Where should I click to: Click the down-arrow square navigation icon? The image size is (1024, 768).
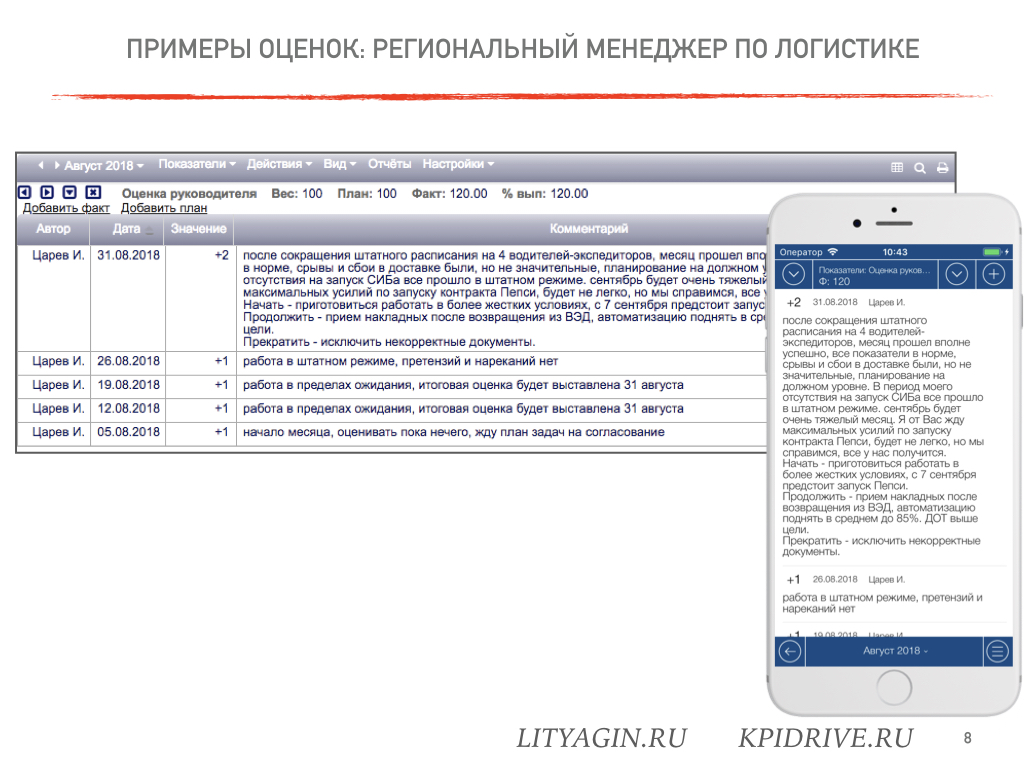click(x=70, y=192)
